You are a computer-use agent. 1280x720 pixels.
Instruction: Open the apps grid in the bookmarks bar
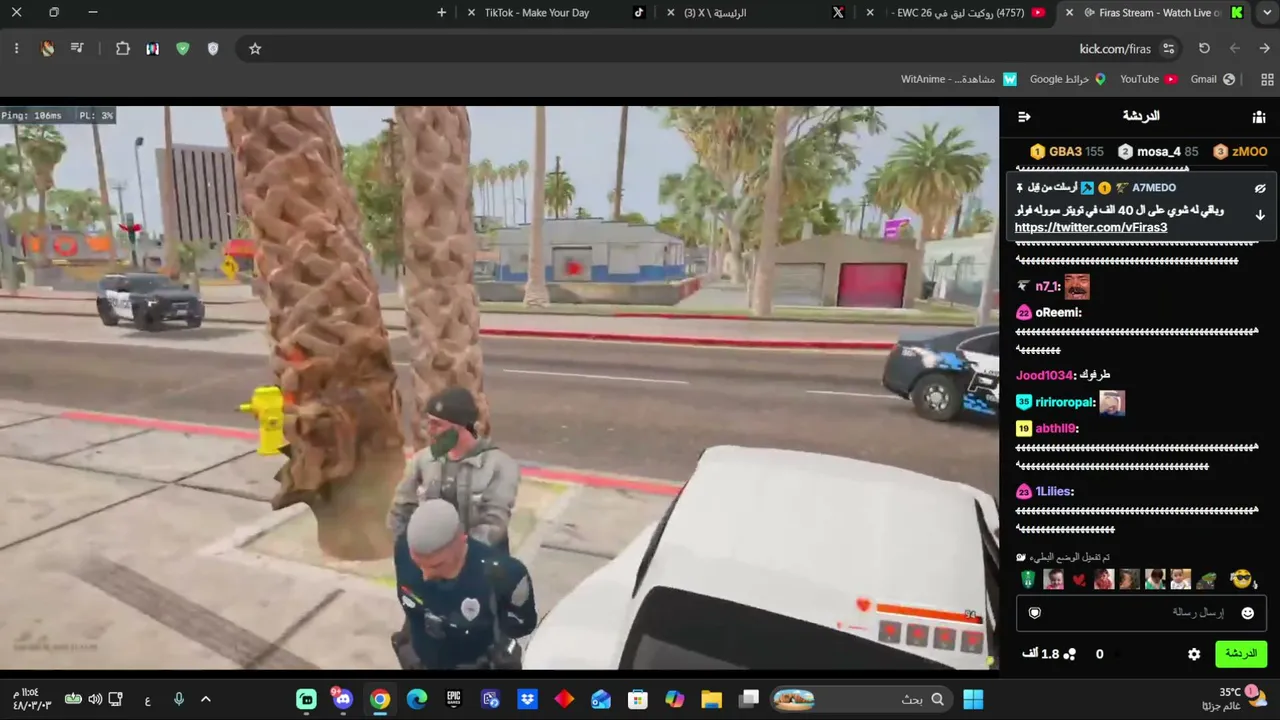point(1267,79)
